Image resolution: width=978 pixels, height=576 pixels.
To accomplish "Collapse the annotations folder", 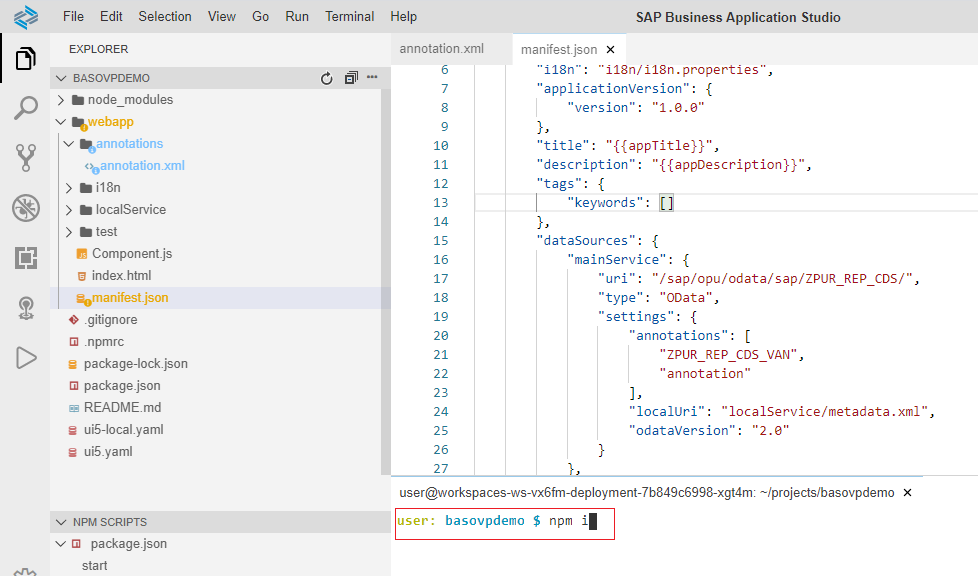I will tap(69, 144).
